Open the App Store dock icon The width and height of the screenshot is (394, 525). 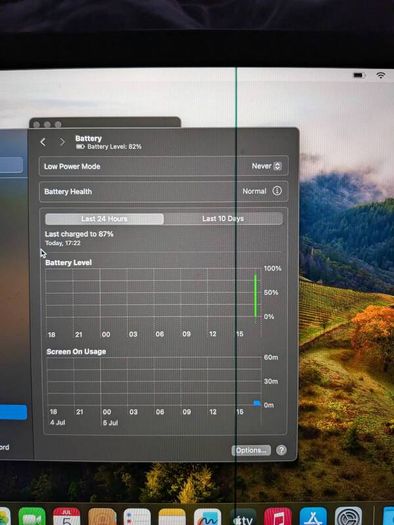(313, 517)
